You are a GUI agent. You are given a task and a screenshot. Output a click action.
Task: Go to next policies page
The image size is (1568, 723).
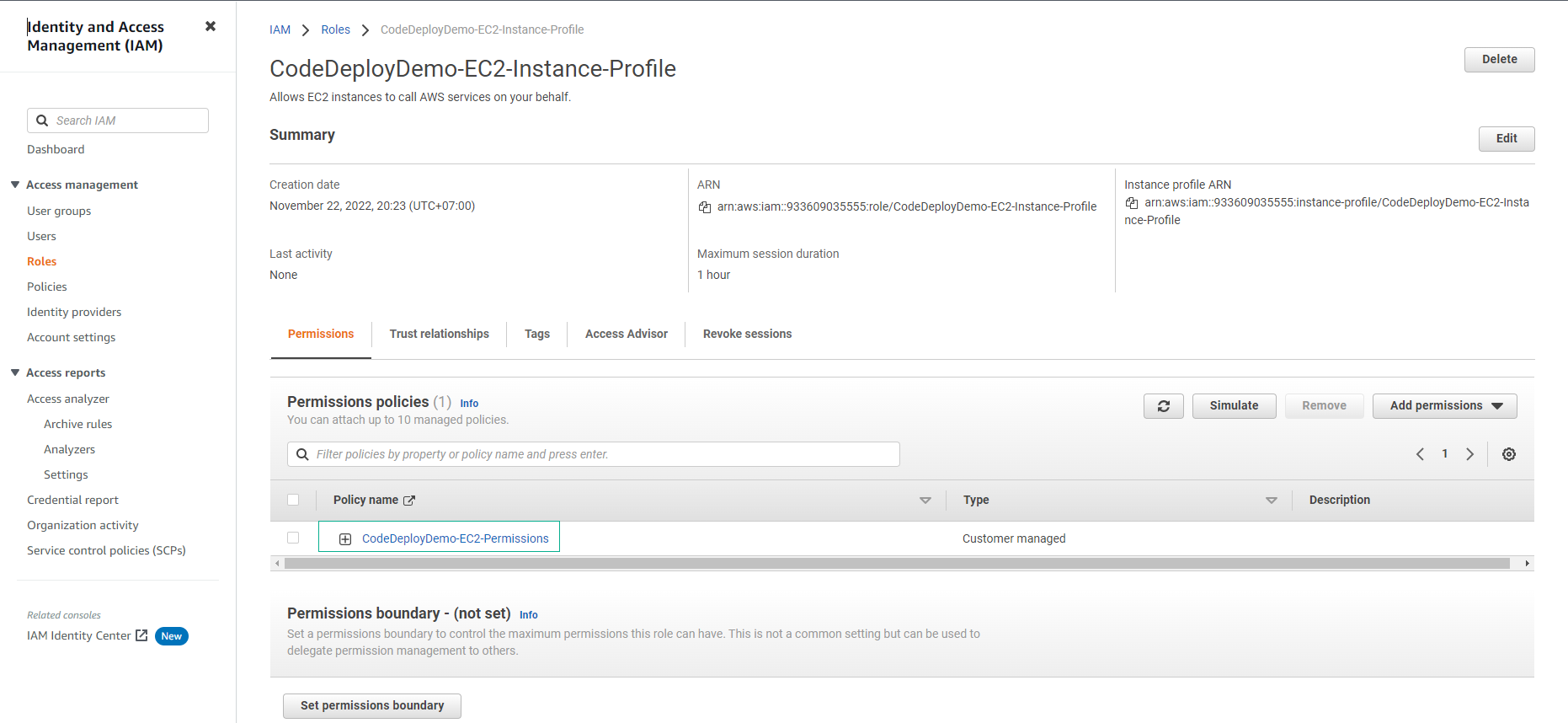1469,454
